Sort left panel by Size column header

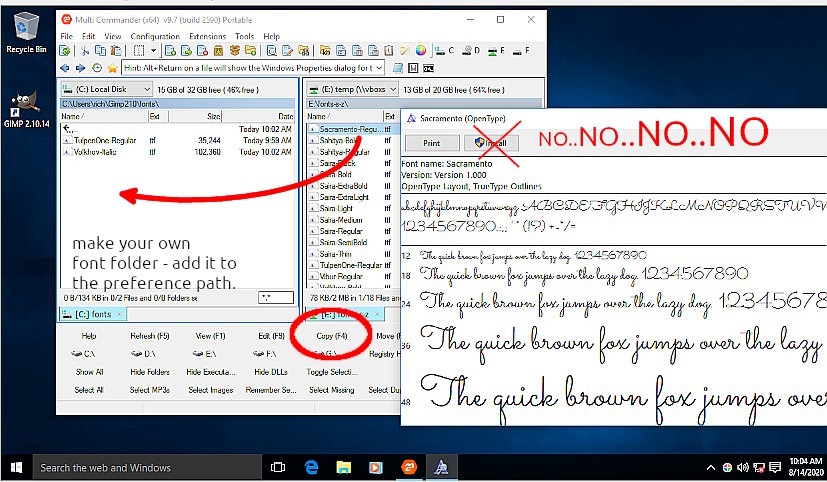(196, 117)
